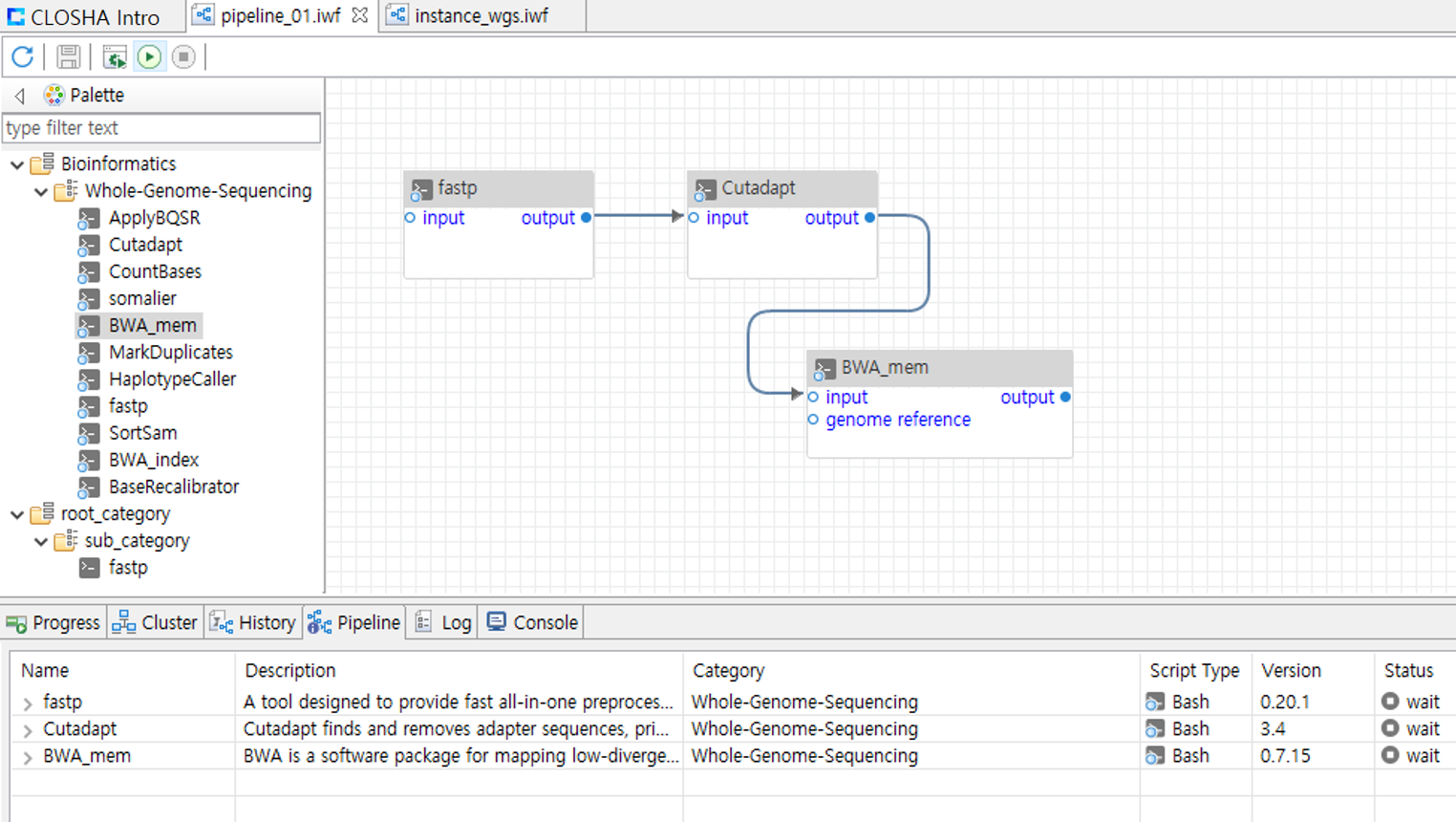The image size is (1456, 822).
Task: Click the BWA_mem node input port
Action: click(x=813, y=398)
